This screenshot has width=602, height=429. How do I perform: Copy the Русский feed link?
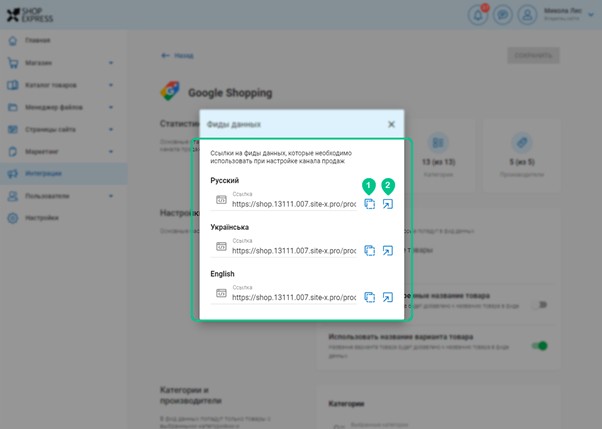coord(369,204)
